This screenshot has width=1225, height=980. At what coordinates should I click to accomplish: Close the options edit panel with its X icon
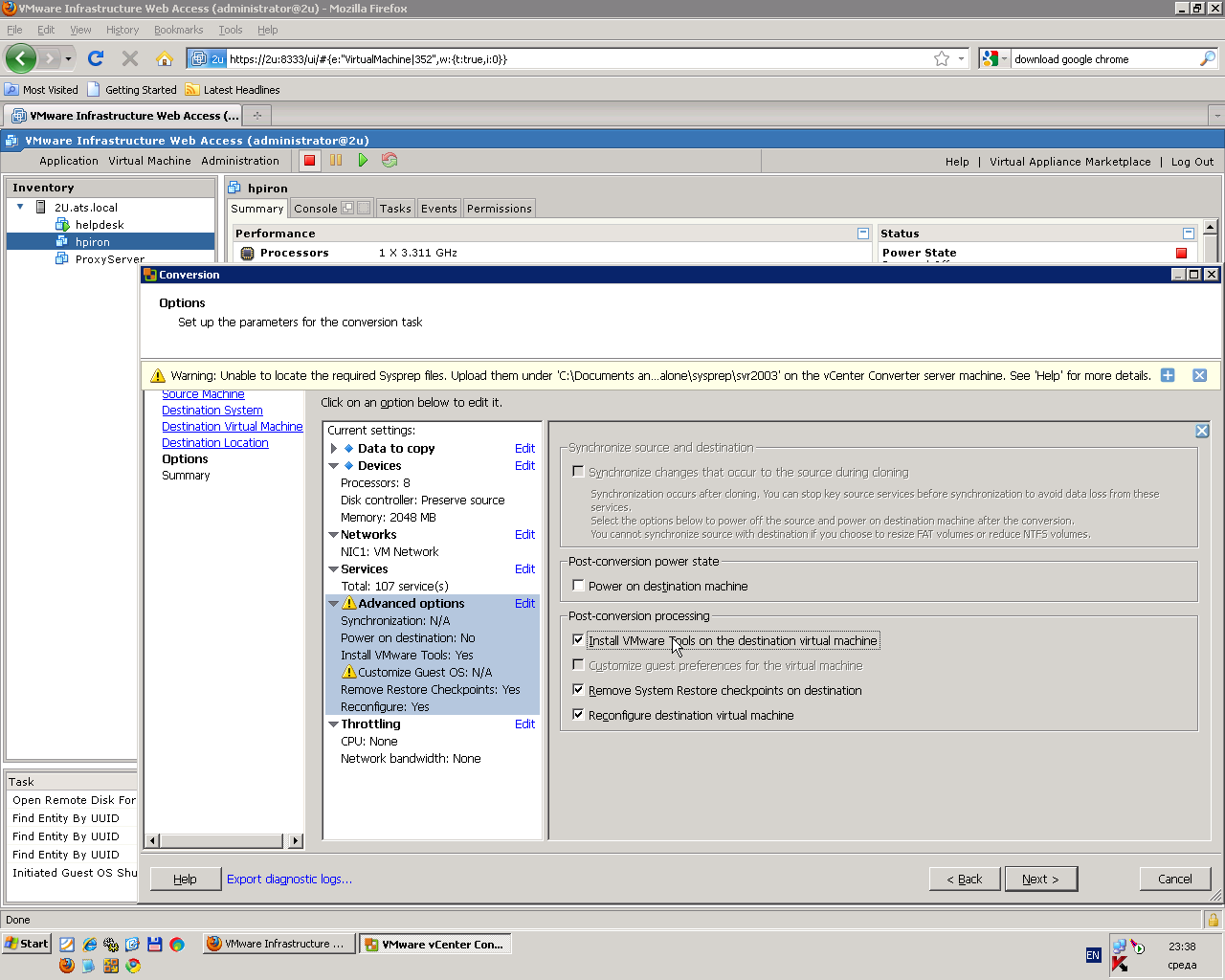pyautogui.click(x=1202, y=431)
